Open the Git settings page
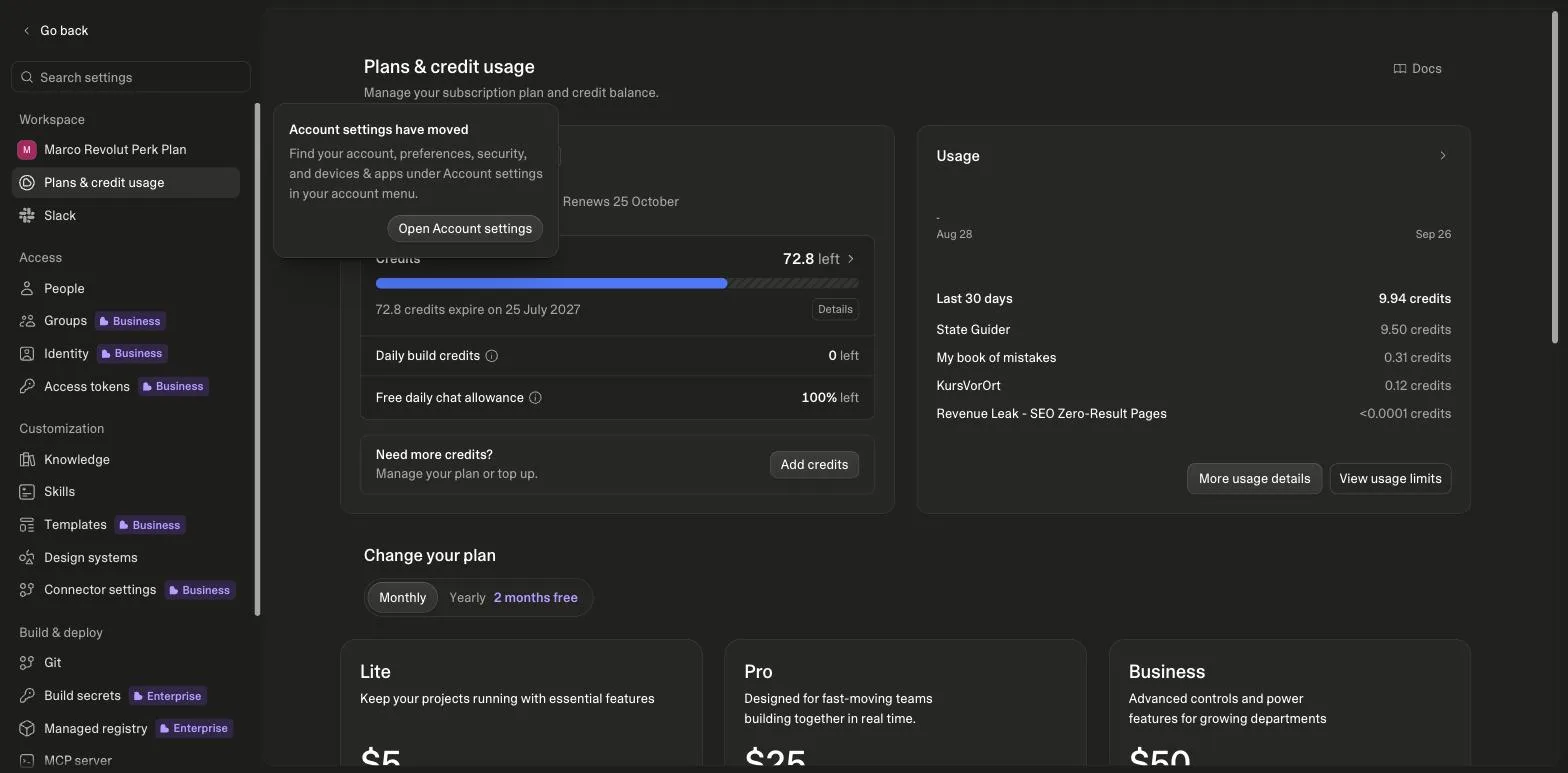1568x773 pixels. (x=126, y=663)
